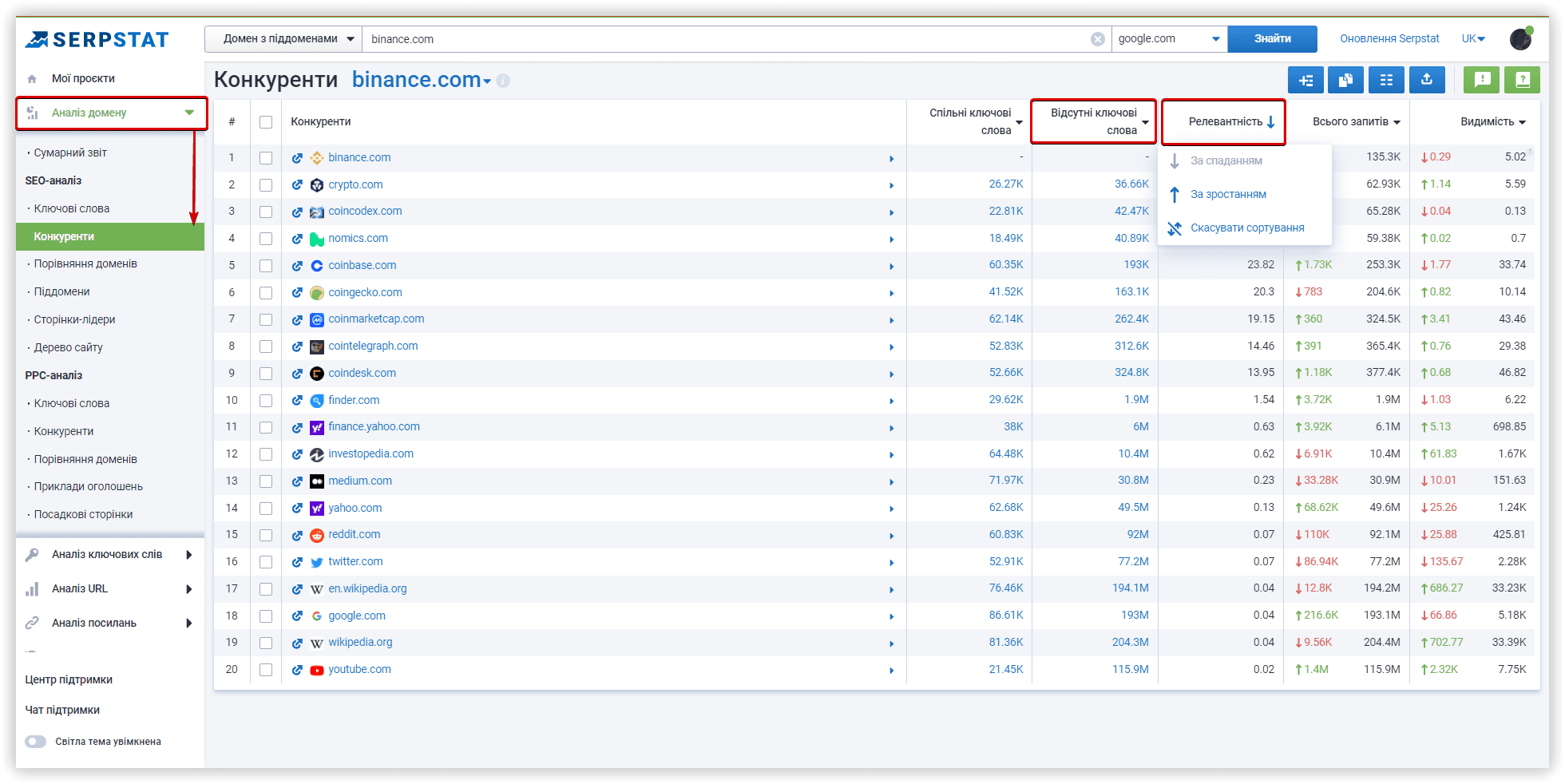Click the export upload icon button

tap(1427, 80)
